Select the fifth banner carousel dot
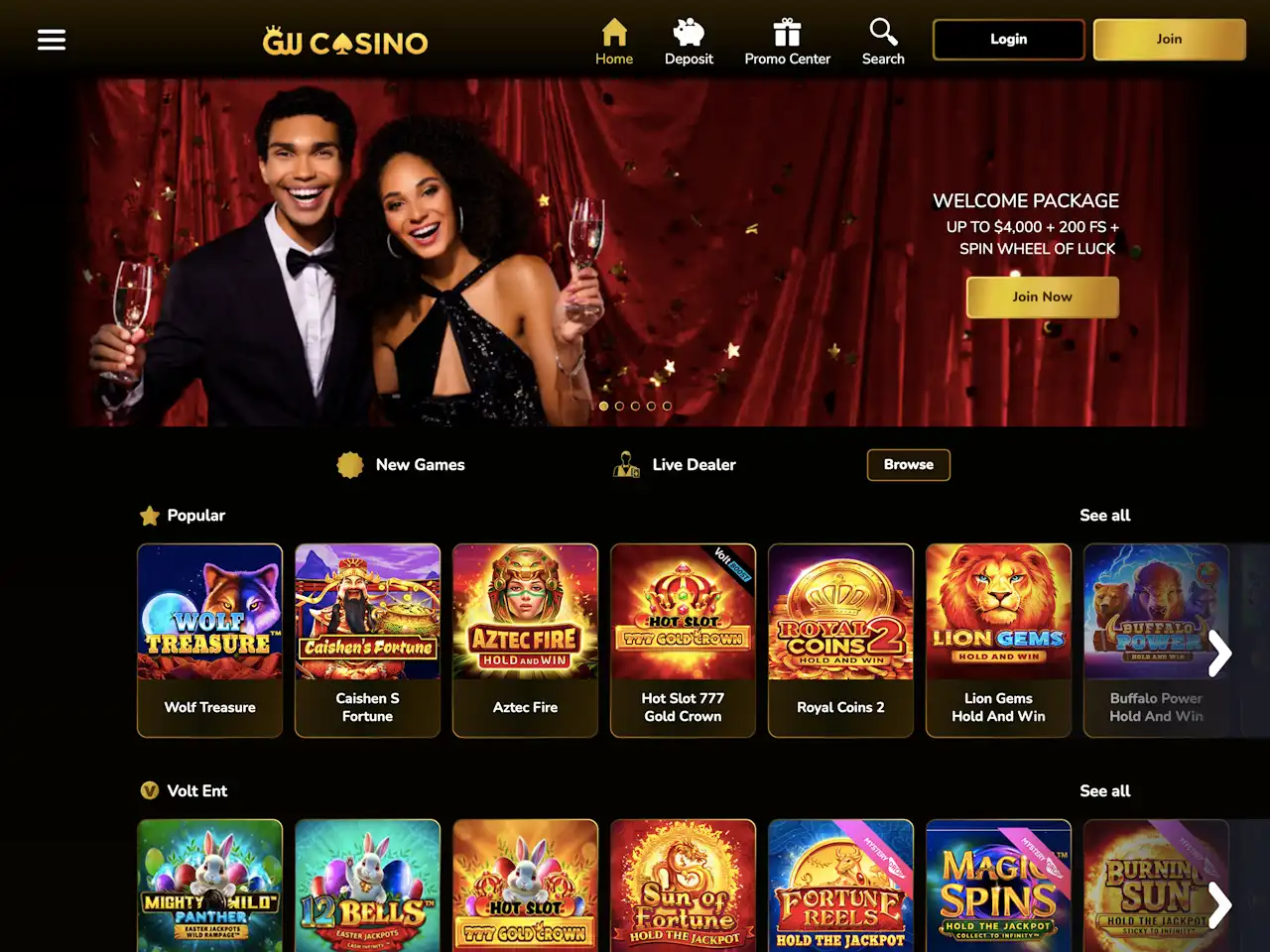The height and width of the screenshot is (952, 1270). point(667,406)
